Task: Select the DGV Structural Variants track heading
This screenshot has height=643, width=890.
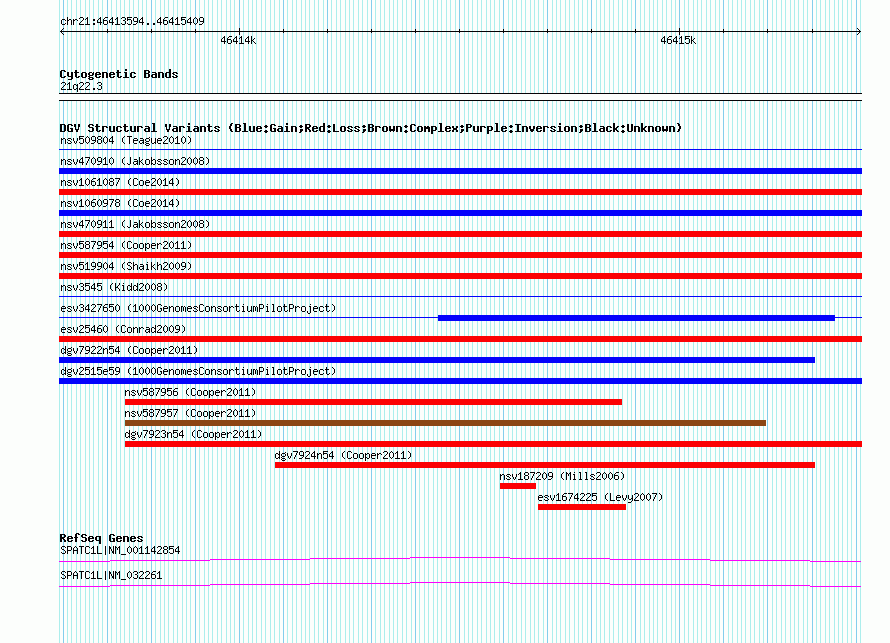Action: point(370,128)
